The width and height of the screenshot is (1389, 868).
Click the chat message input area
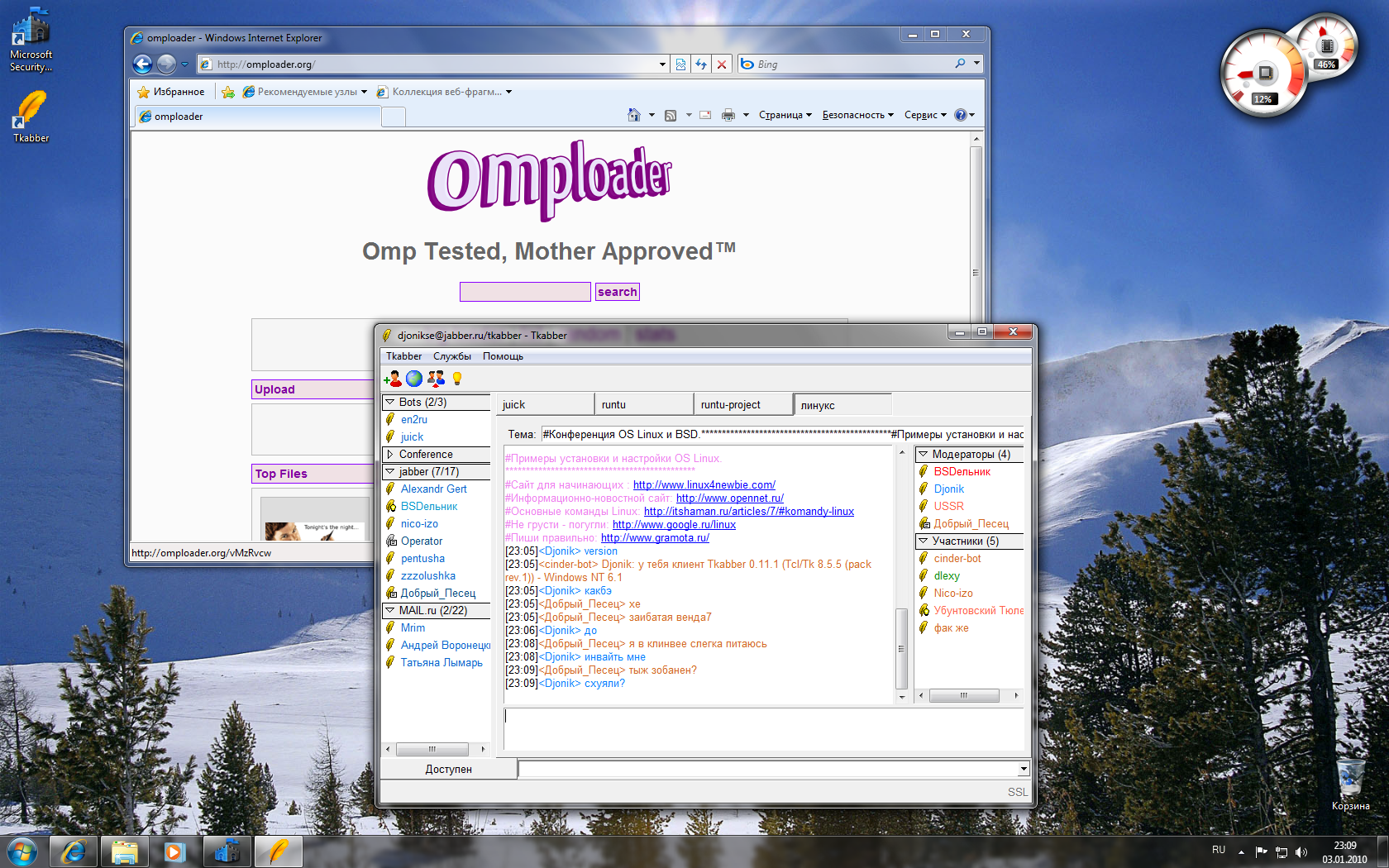pos(762,728)
